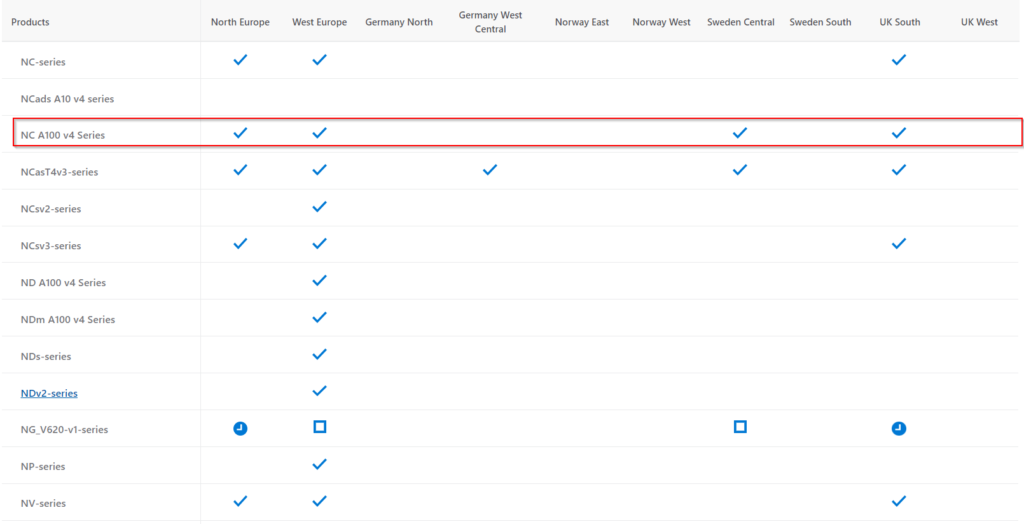Select the NC A100 v4 Series row label
Screen dimensions: 1024x524
point(63,135)
